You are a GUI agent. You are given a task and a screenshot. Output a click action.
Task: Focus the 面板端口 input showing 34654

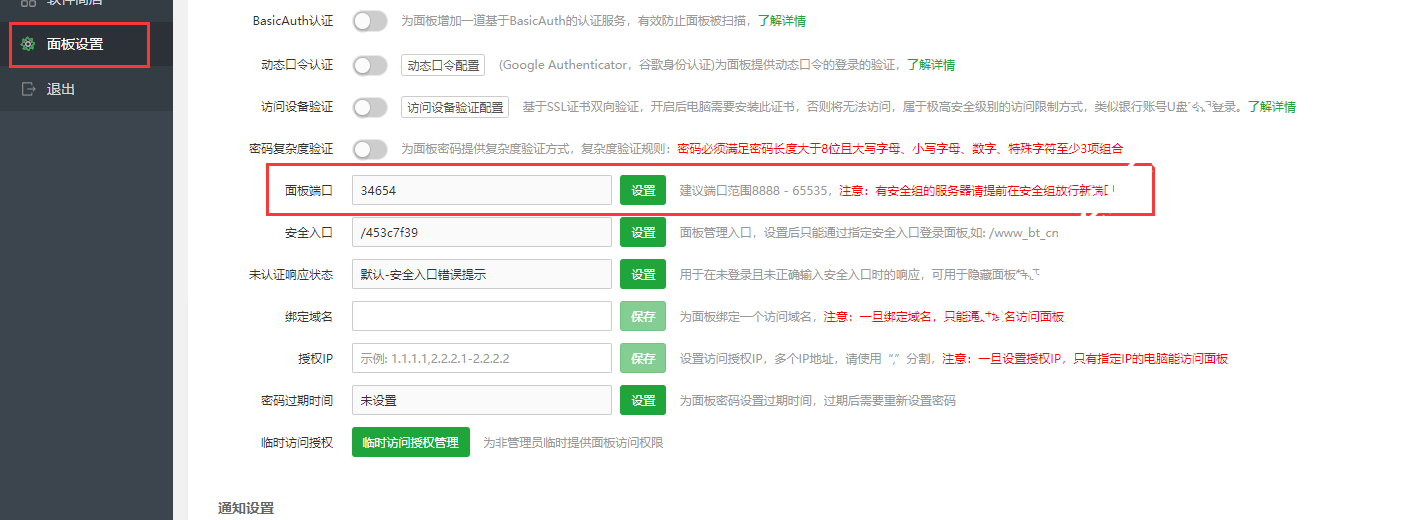[x=481, y=190]
